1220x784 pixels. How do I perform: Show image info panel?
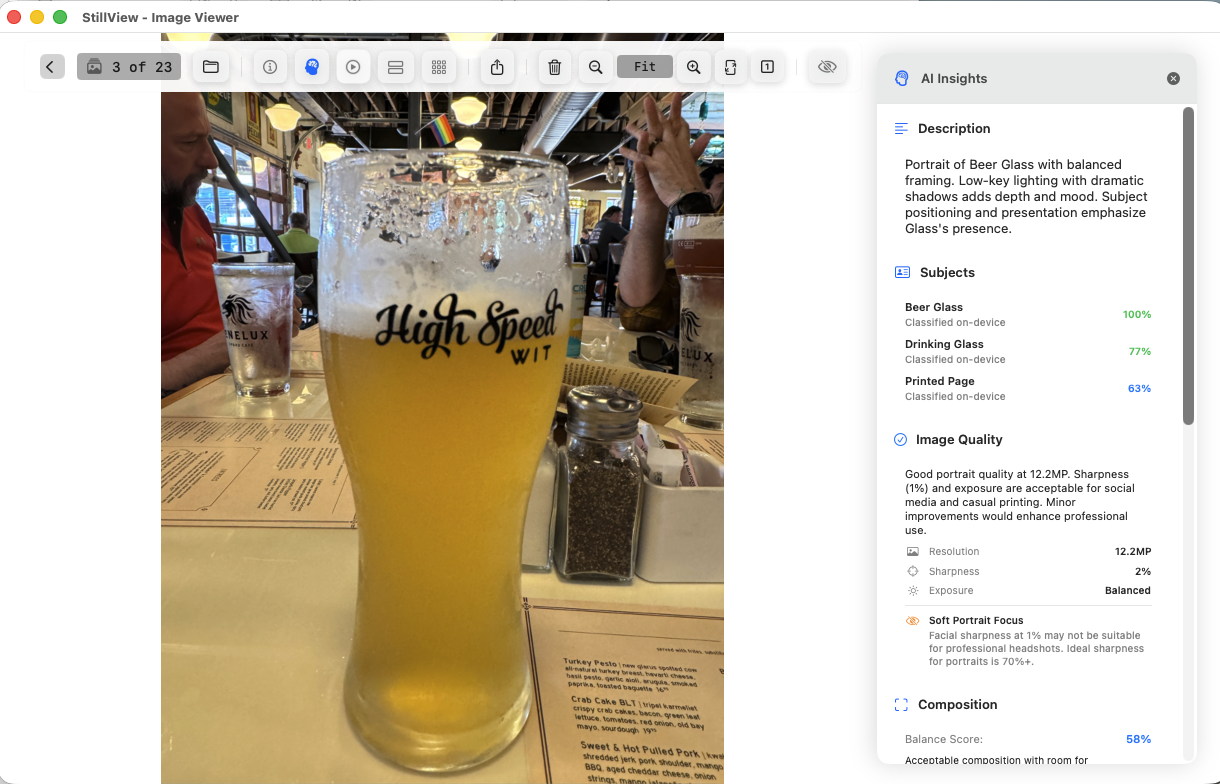pyautogui.click(x=269, y=67)
